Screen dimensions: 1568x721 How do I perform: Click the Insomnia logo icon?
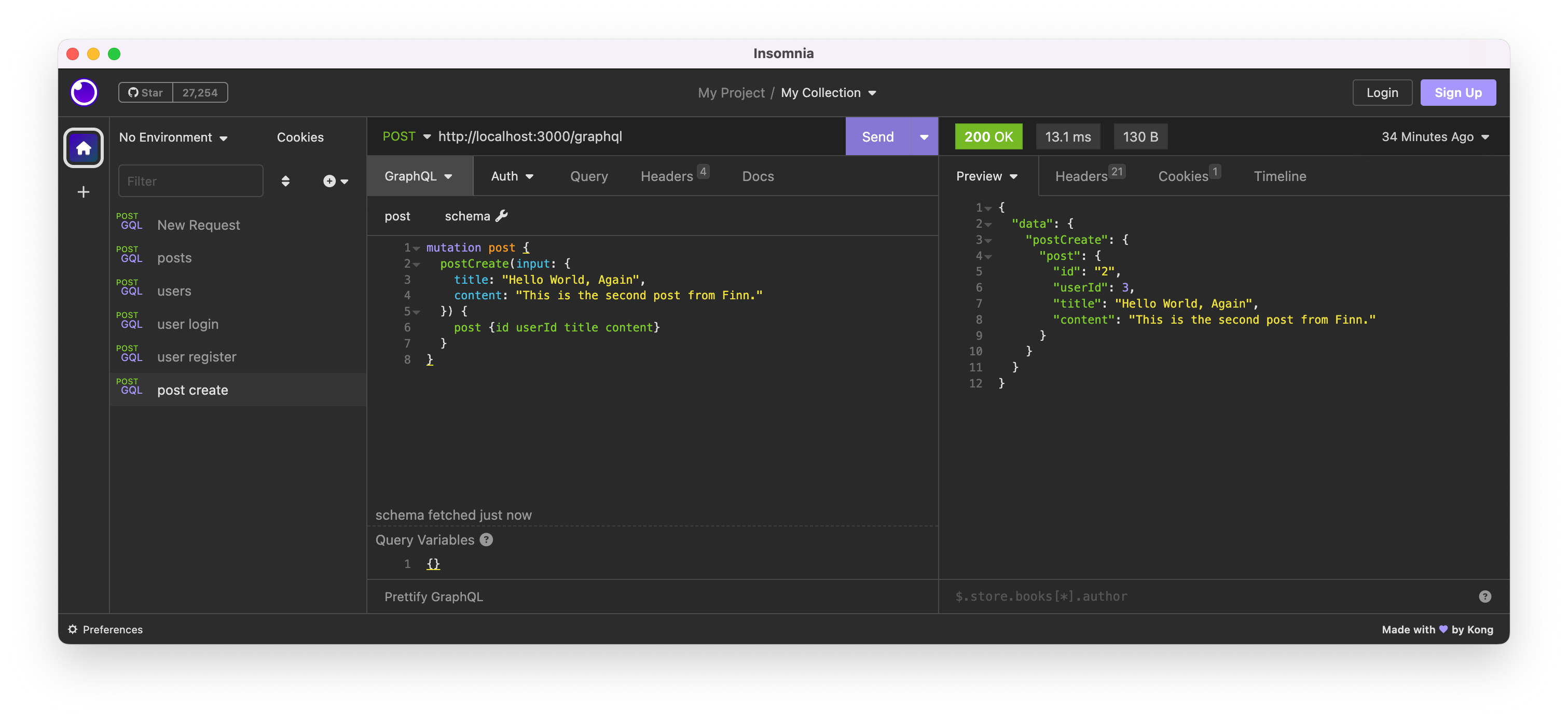point(84,92)
